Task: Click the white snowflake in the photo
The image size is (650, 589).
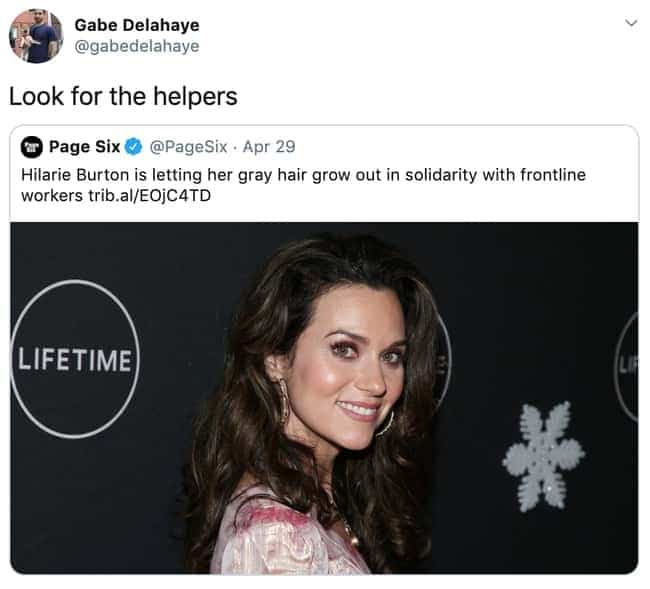Action: click(x=543, y=456)
